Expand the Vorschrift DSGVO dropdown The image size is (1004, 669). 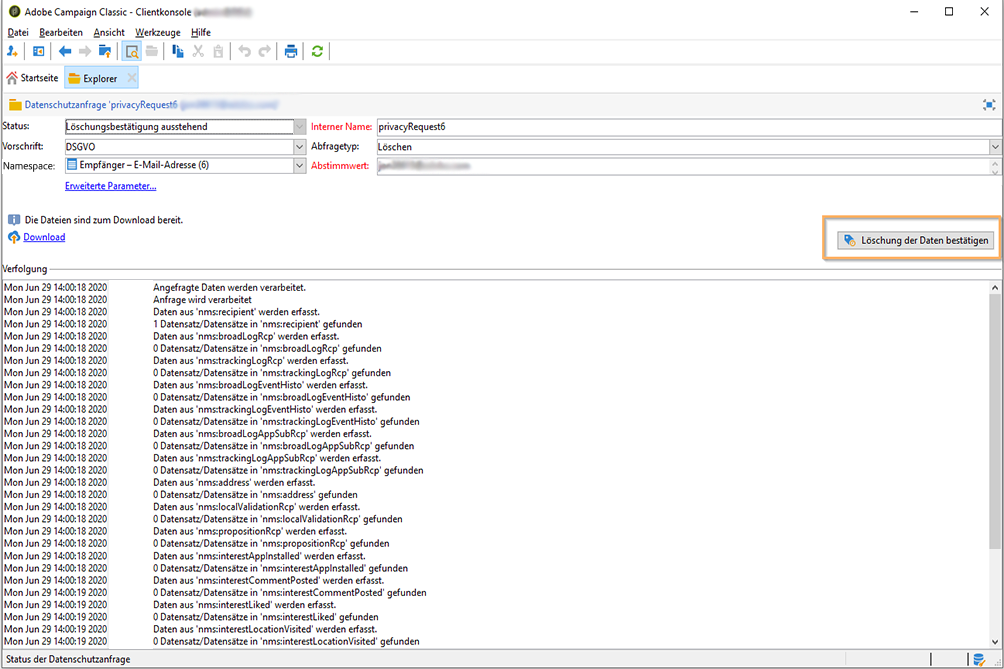click(x=300, y=147)
